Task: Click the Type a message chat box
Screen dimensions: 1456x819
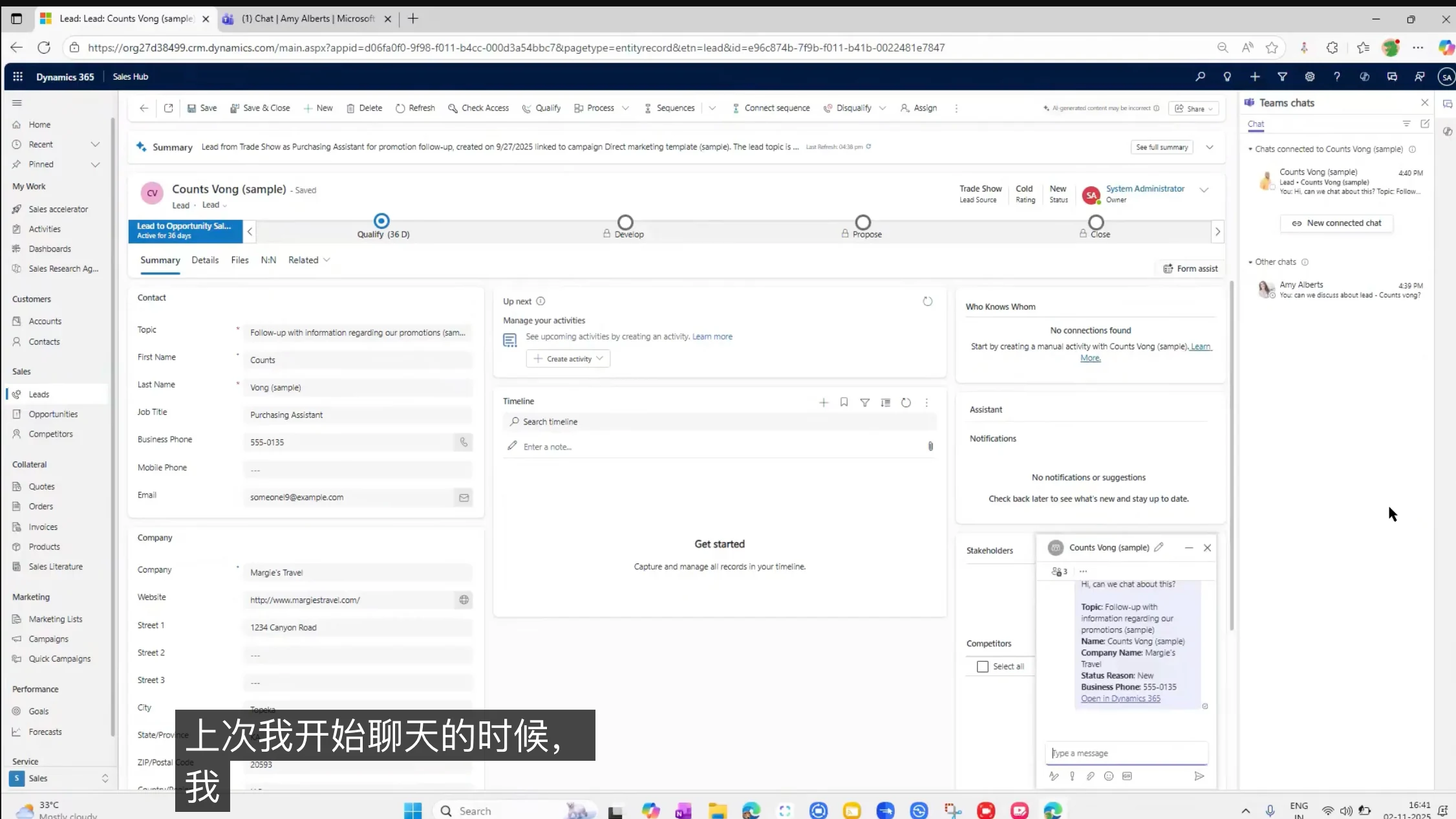Action: (x=1126, y=753)
